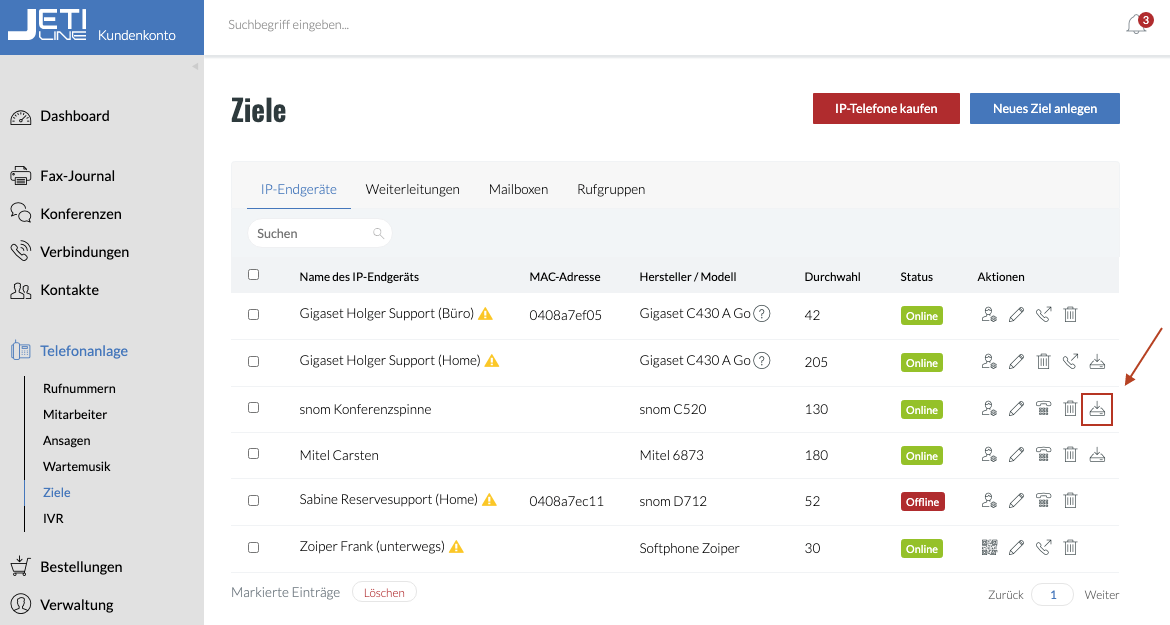Image resolution: width=1170 pixels, height=625 pixels.
Task: Click the red IP-Telefone kaufen button
Action: [x=886, y=109]
